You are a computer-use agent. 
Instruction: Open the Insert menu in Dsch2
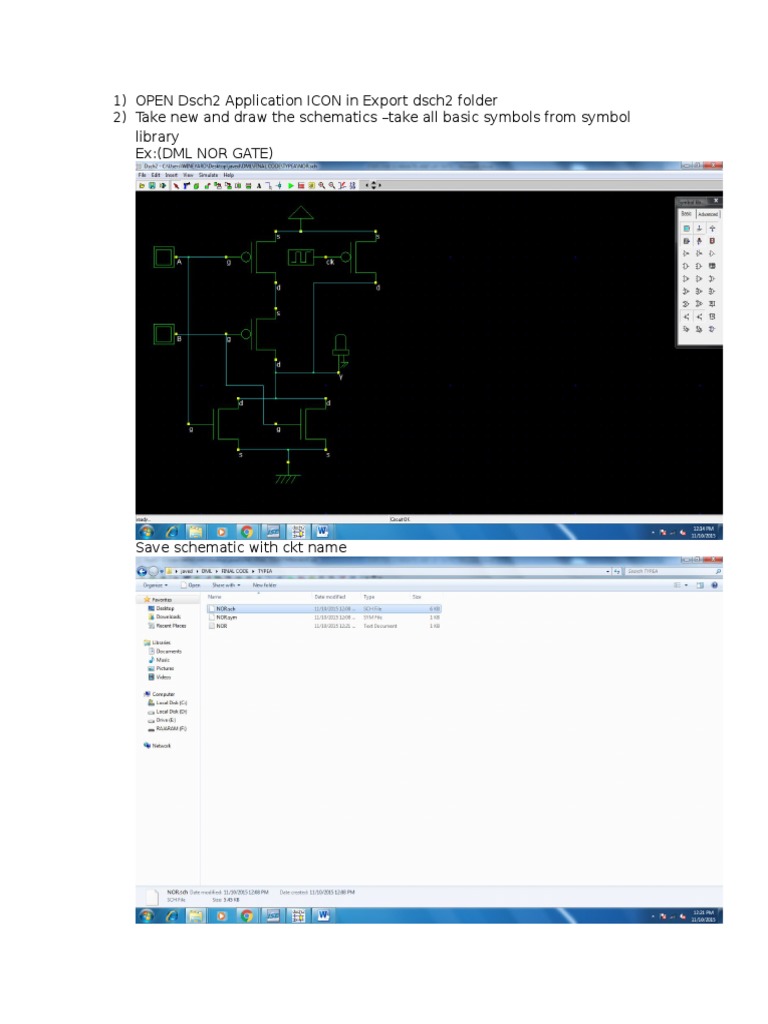171,175
